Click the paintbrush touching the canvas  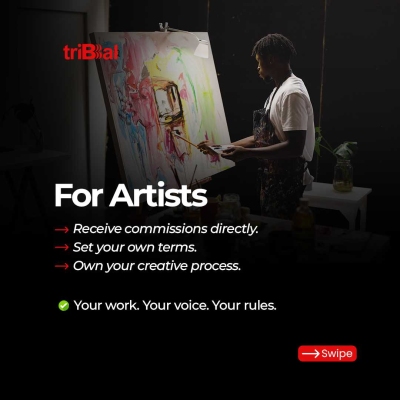coord(187,139)
